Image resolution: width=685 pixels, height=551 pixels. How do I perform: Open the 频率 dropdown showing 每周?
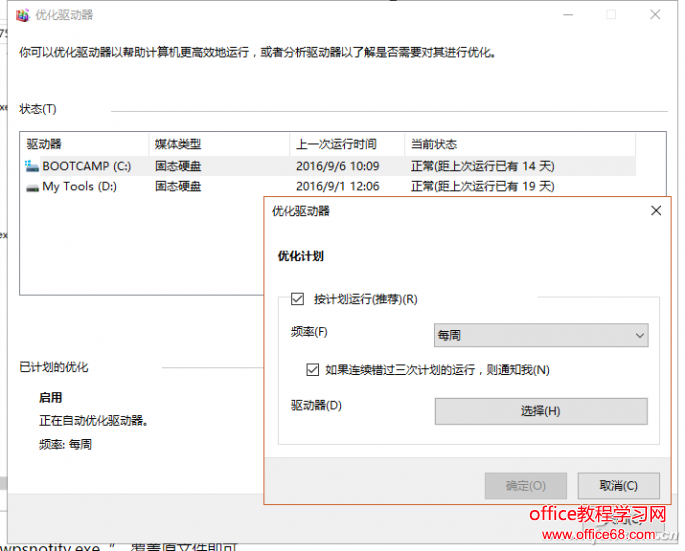tap(541, 335)
